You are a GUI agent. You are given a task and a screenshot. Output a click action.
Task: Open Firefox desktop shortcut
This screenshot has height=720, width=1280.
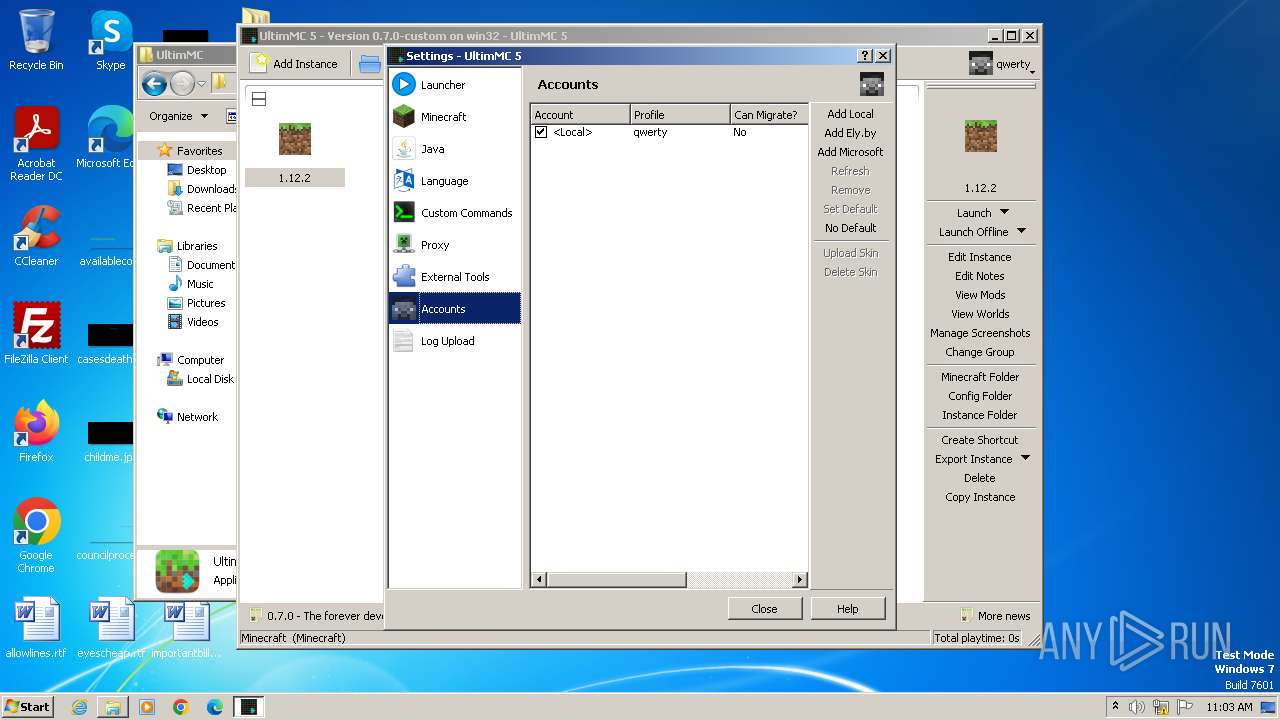point(36,432)
